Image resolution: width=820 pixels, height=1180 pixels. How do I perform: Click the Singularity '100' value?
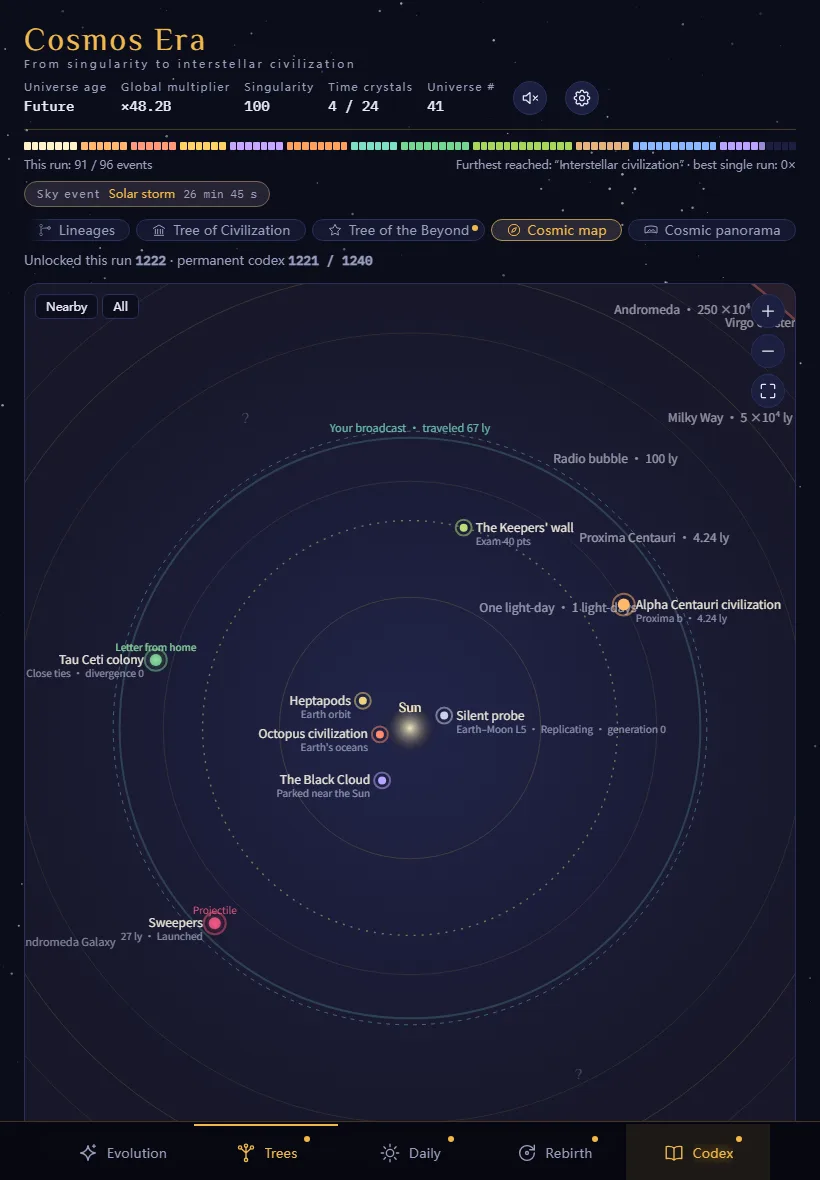click(x=257, y=106)
